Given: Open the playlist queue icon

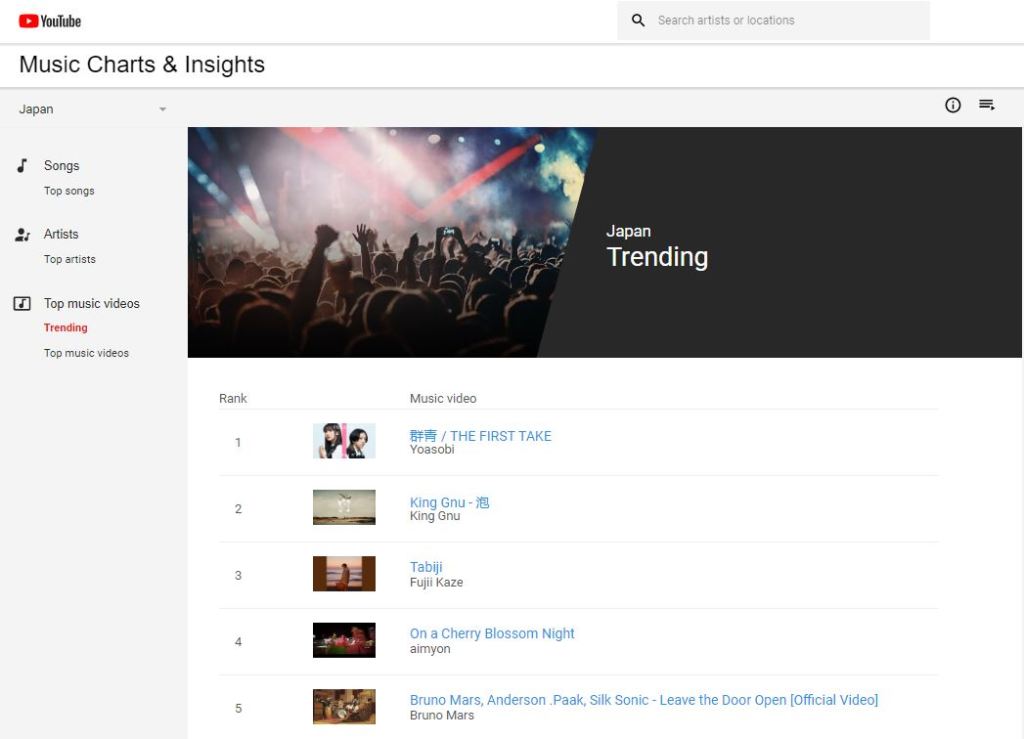Looking at the screenshot, I should [986, 104].
